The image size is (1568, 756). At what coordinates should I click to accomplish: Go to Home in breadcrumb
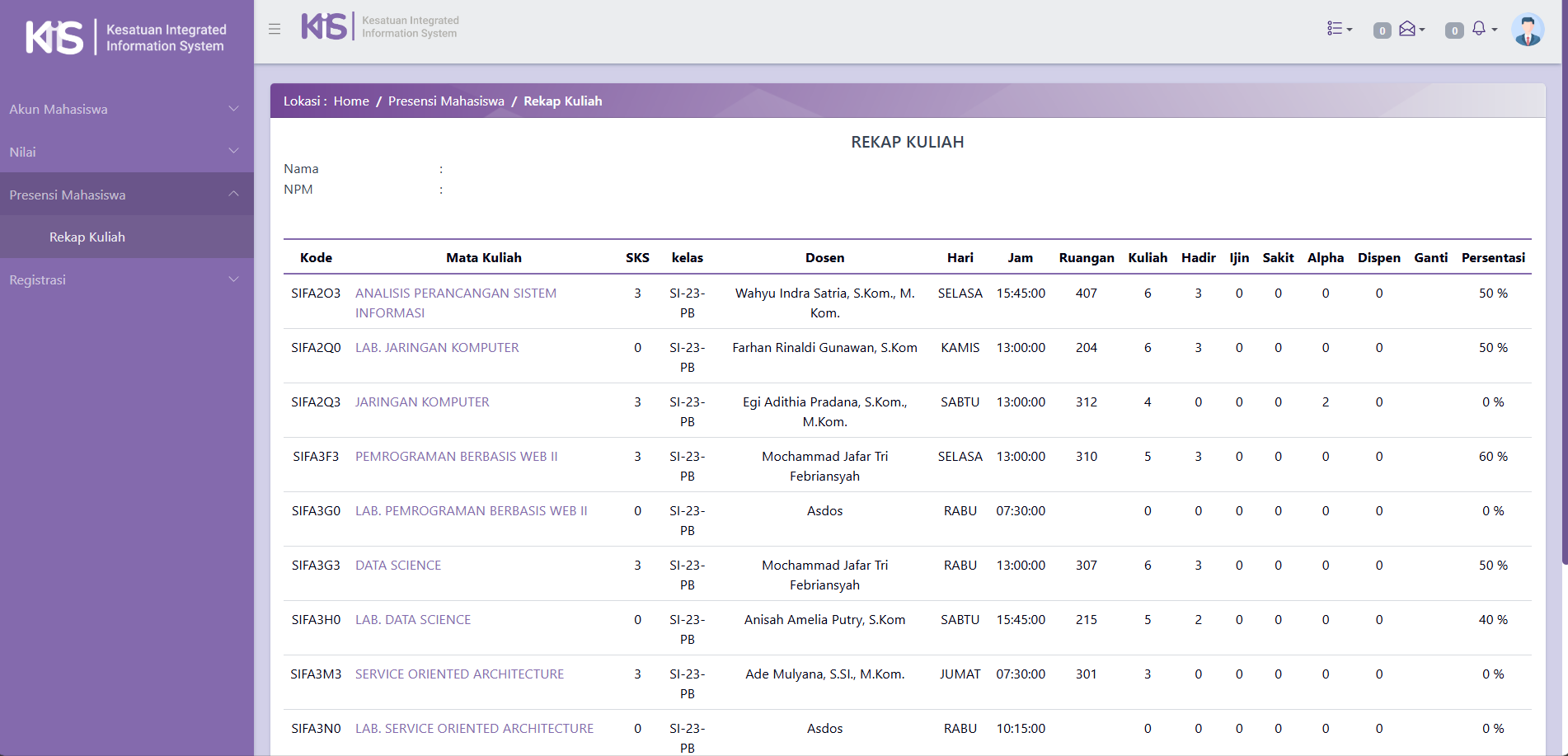(351, 101)
